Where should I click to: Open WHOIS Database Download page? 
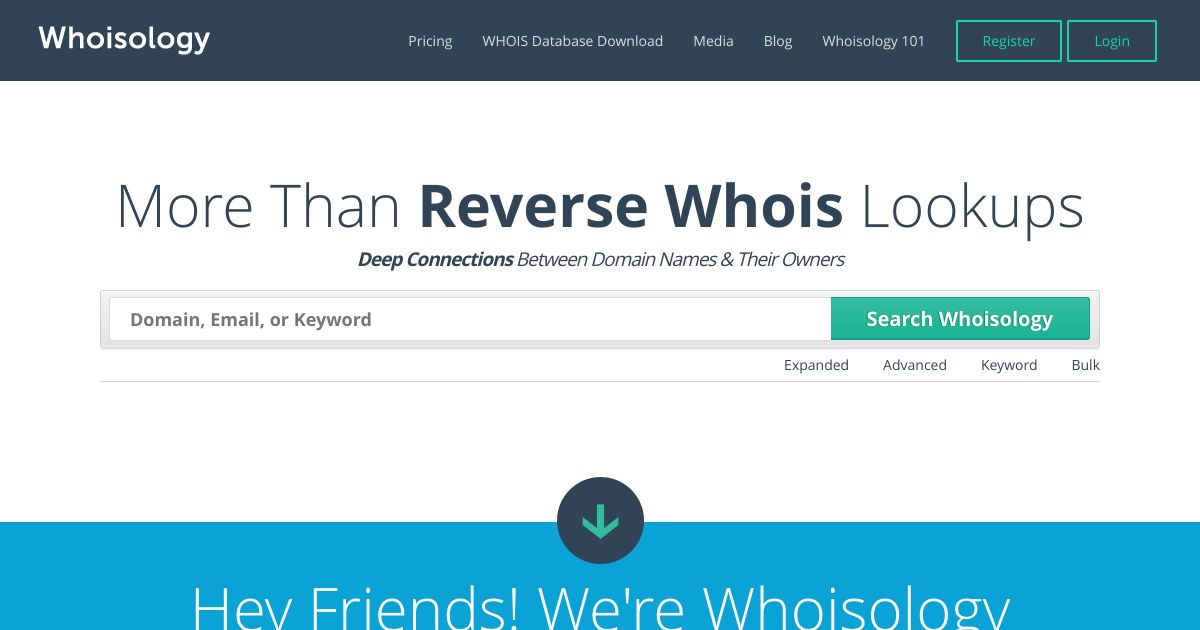[572, 41]
